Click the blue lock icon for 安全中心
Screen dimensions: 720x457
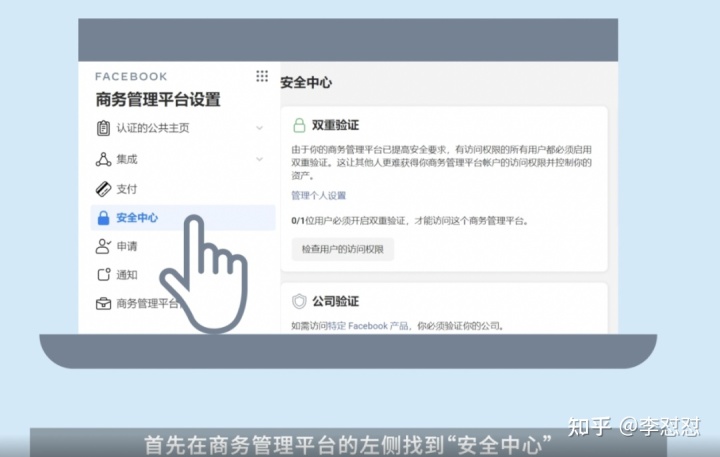click(x=104, y=218)
